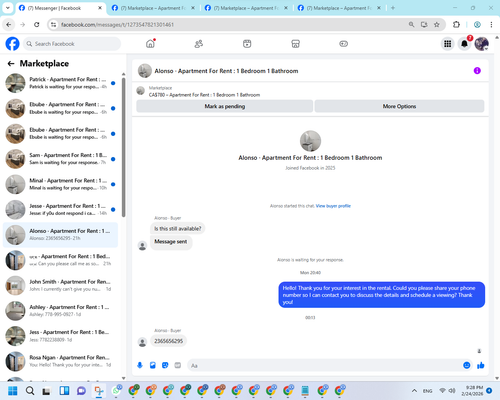Screen dimensions: 500x400
Task: Switch to third Marketplace browser tab
Action: [x=246, y=8]
